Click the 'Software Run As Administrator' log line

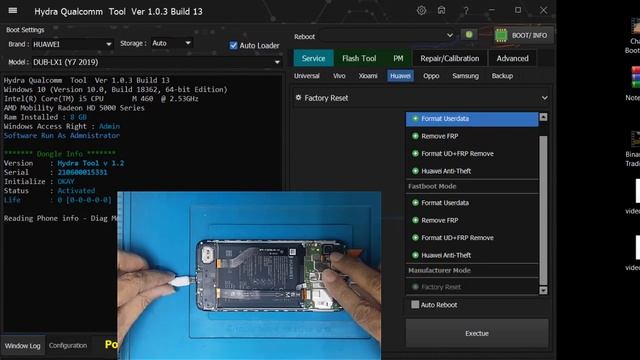click(x=62, y=136)
